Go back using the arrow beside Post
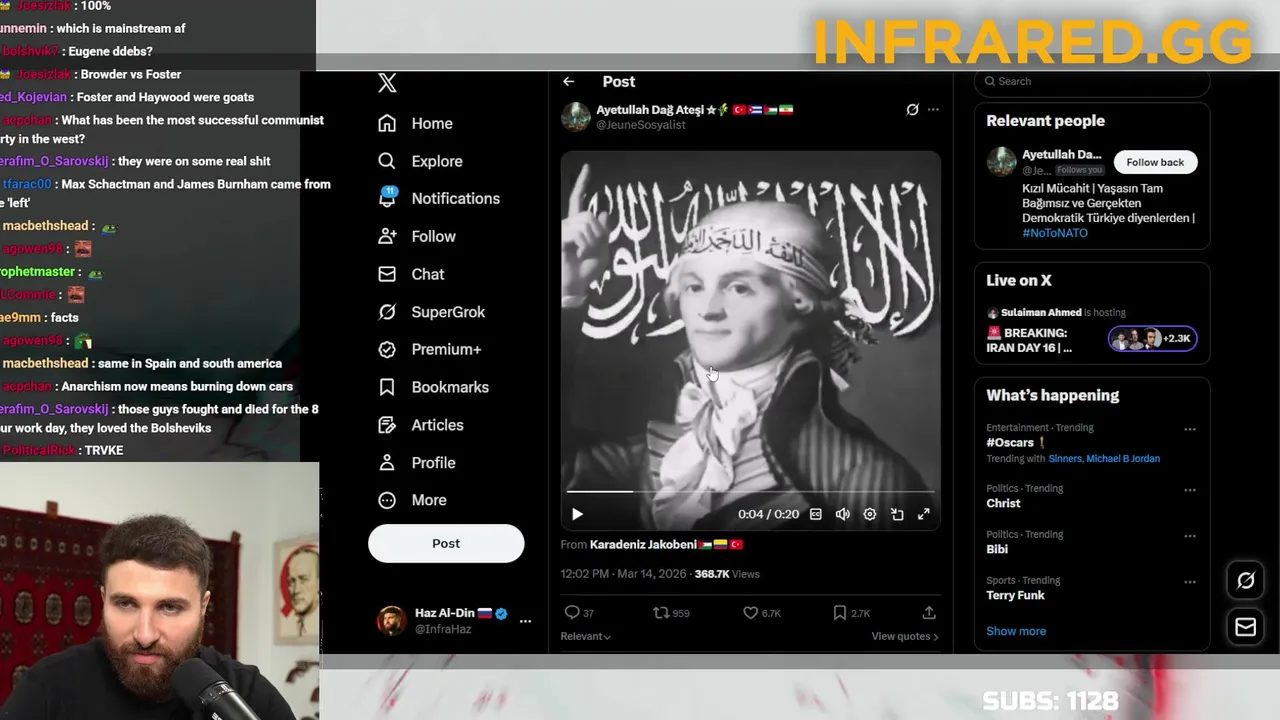 pyautogui.click(x=568, y=82)
